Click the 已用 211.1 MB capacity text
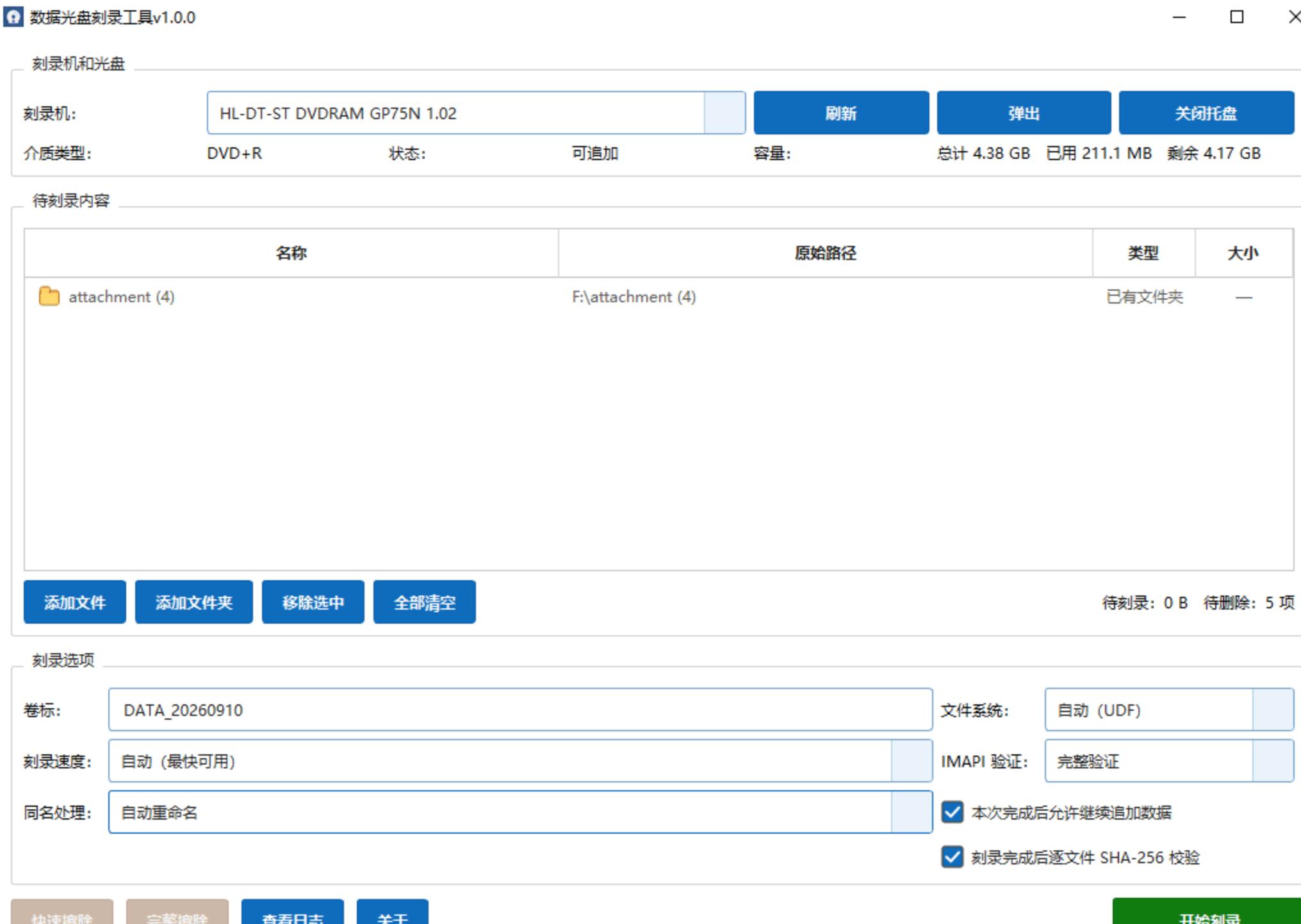This screenshot has height=924, width=1301. (1099, 154)
